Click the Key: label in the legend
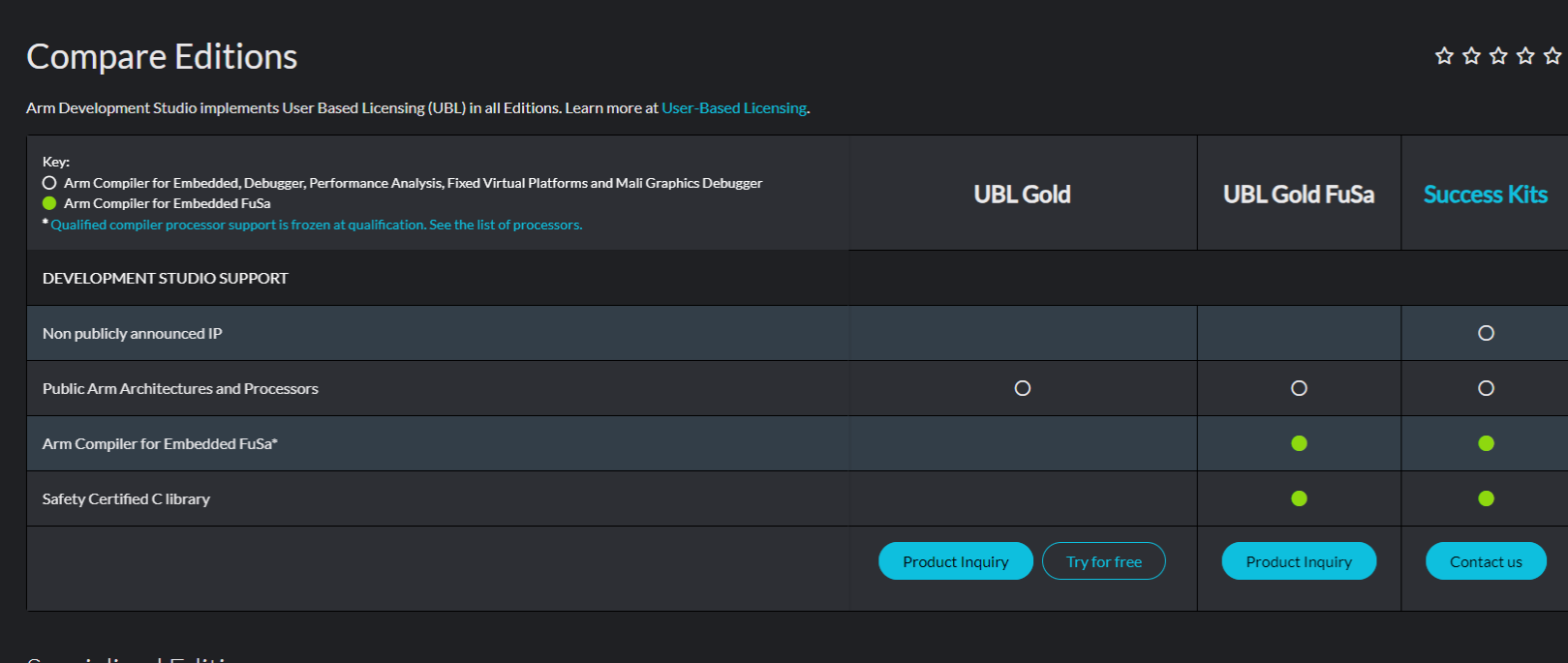The height and width of the screenshot is (663, 1568). [x=56, y=162]
